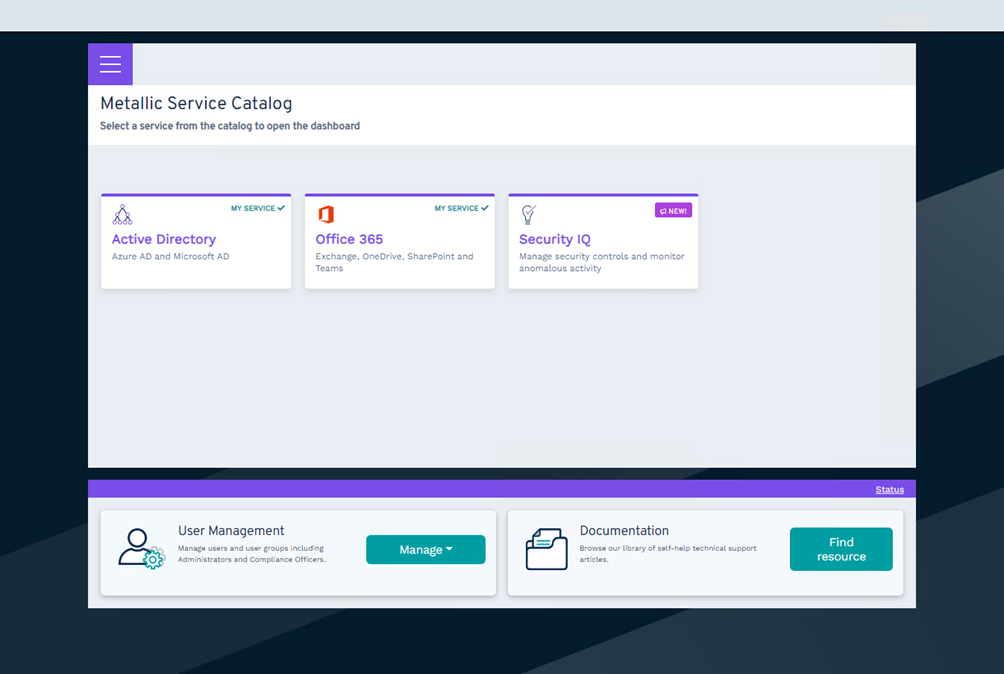
Task: Click 'Manage users and user groups' description
Action: tap(252, 554)
